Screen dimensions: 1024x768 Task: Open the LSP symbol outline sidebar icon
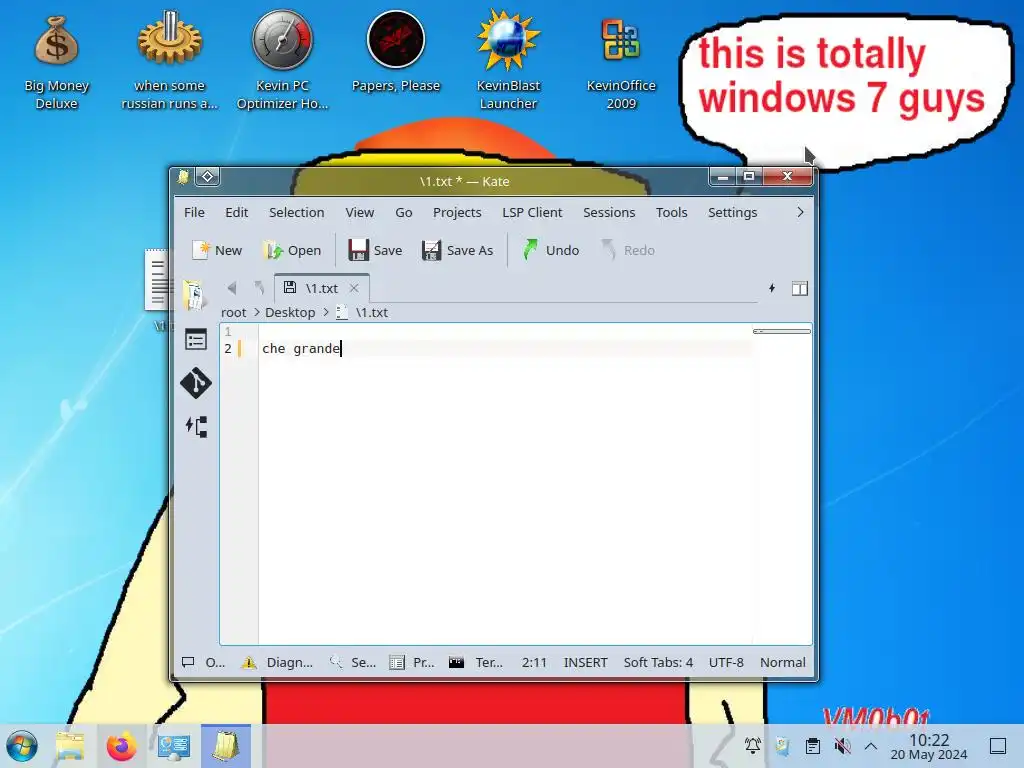(196, 427)
